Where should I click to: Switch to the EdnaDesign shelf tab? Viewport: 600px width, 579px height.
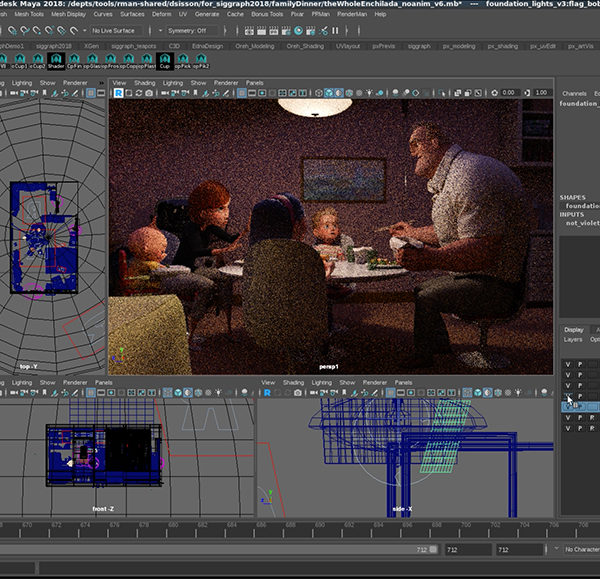207,46
